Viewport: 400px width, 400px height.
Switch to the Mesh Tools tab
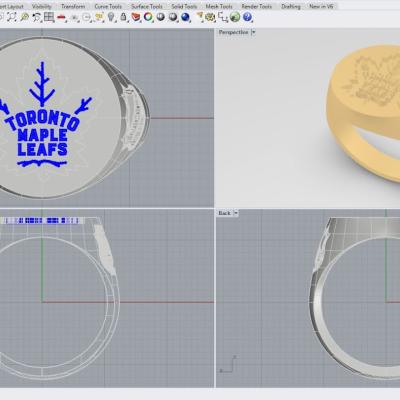pyautogui.click(x=219, y=6)
